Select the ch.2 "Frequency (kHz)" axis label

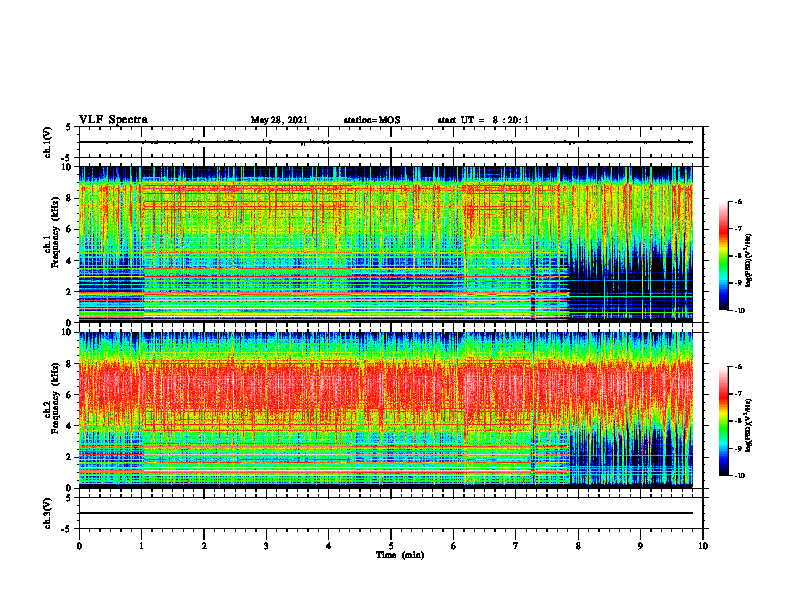click(55, 398)
